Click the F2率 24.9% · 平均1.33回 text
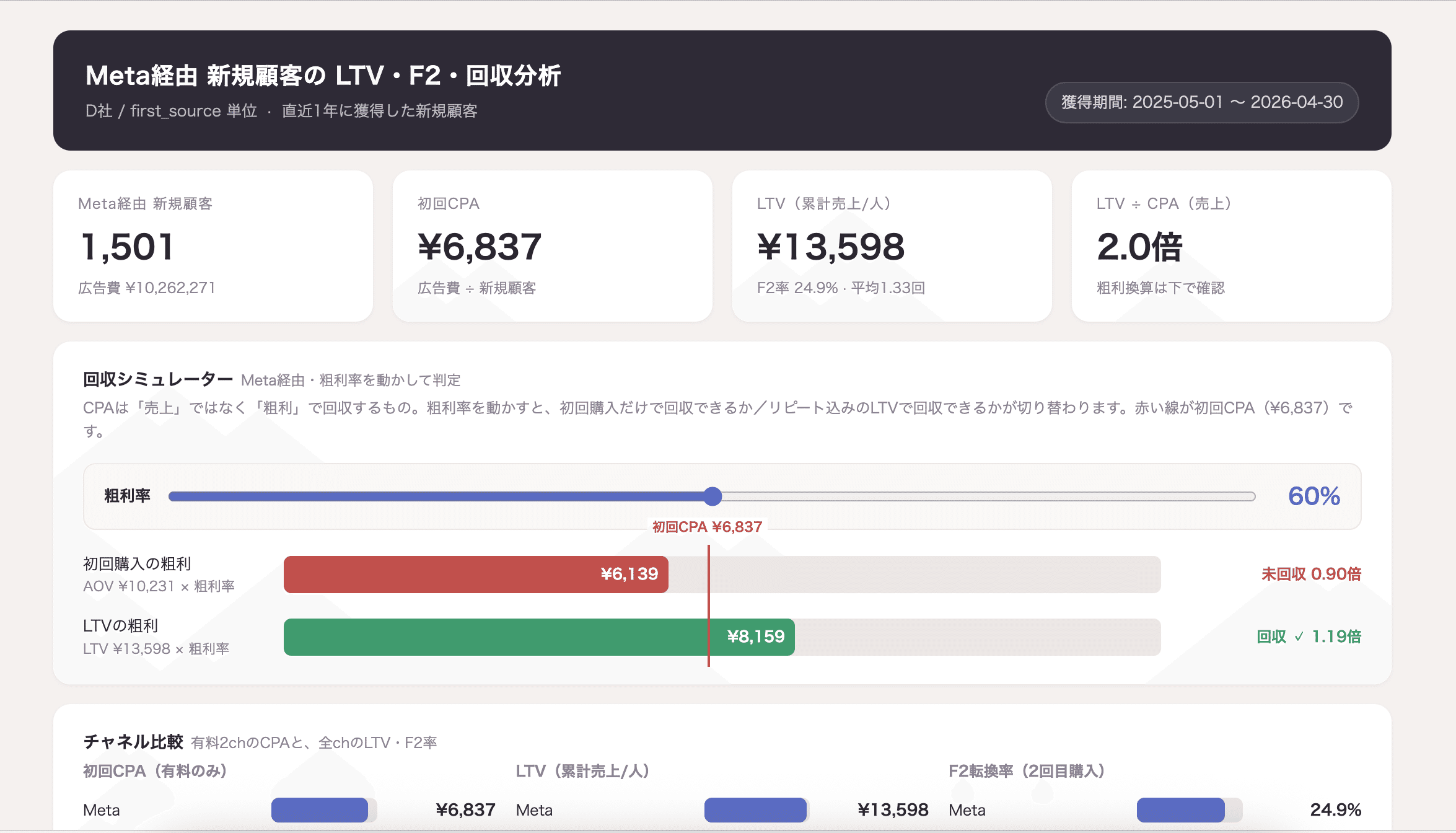The image size is (1456, 833). point(841,288)
